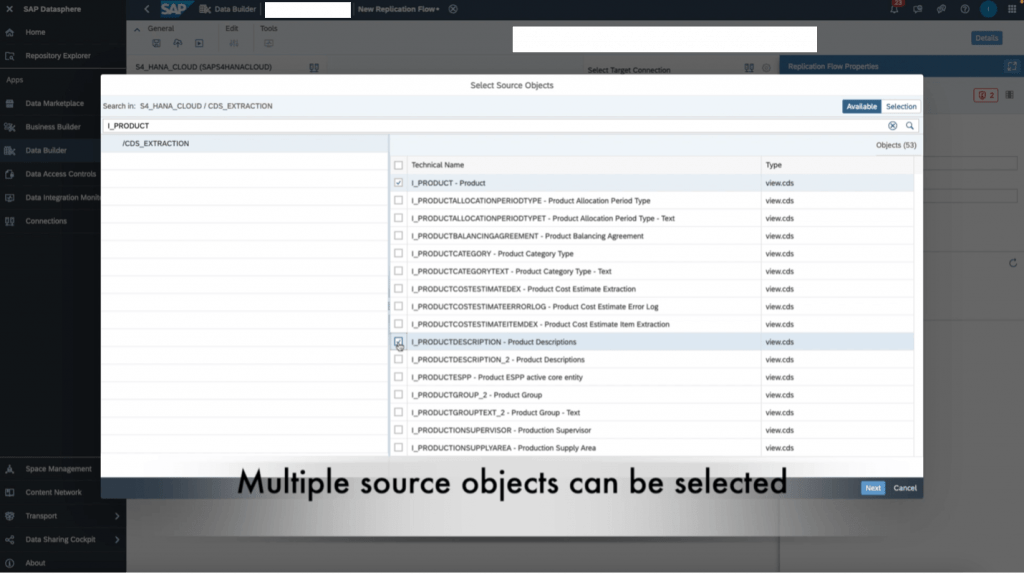Select row I_PRODUCTIONSUPPLYAREA
The width and height of the screenshot is (1024, 575).
click(x=652, y=448)
